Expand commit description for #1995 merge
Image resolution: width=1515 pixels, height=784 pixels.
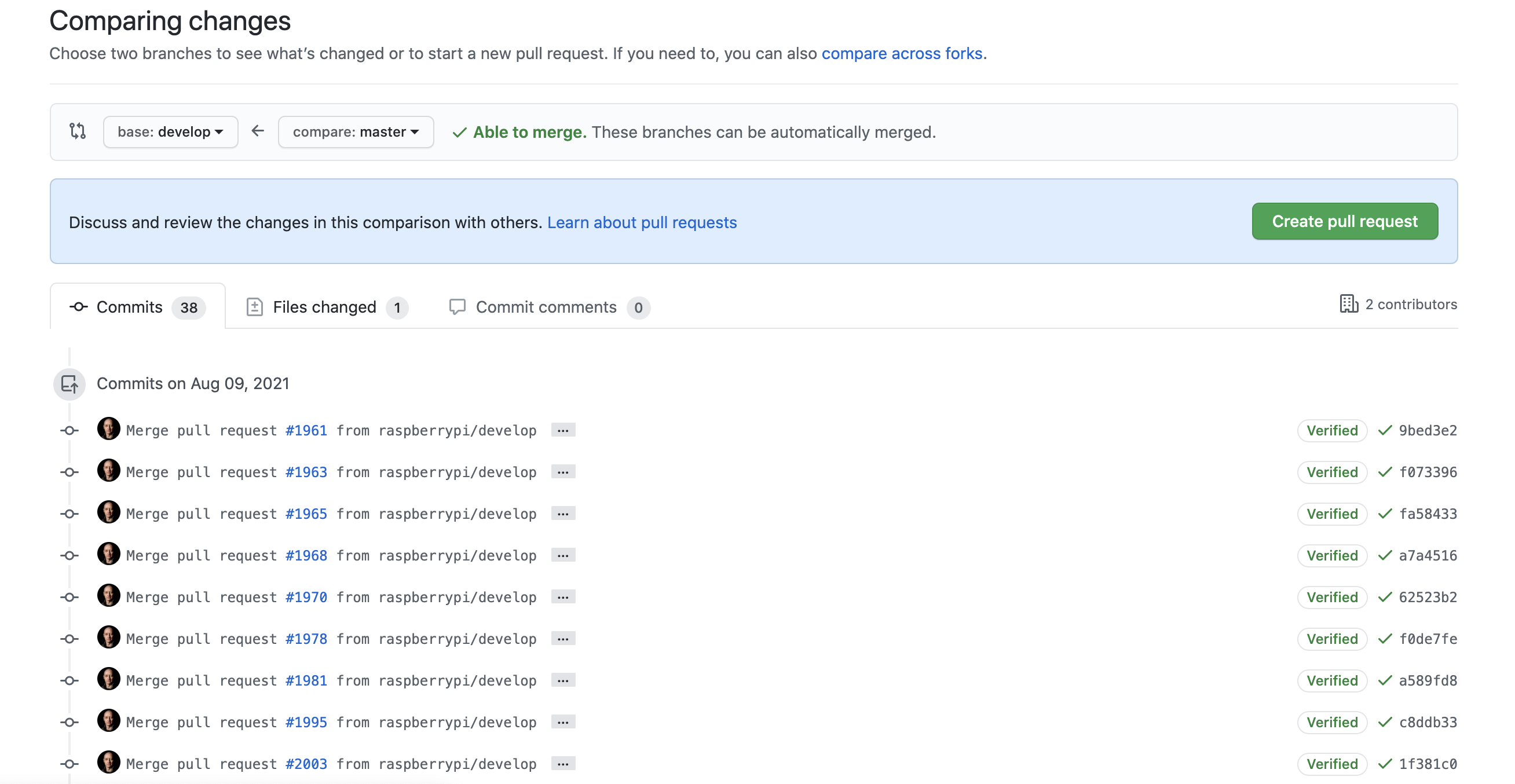click(x=563, y=723)
